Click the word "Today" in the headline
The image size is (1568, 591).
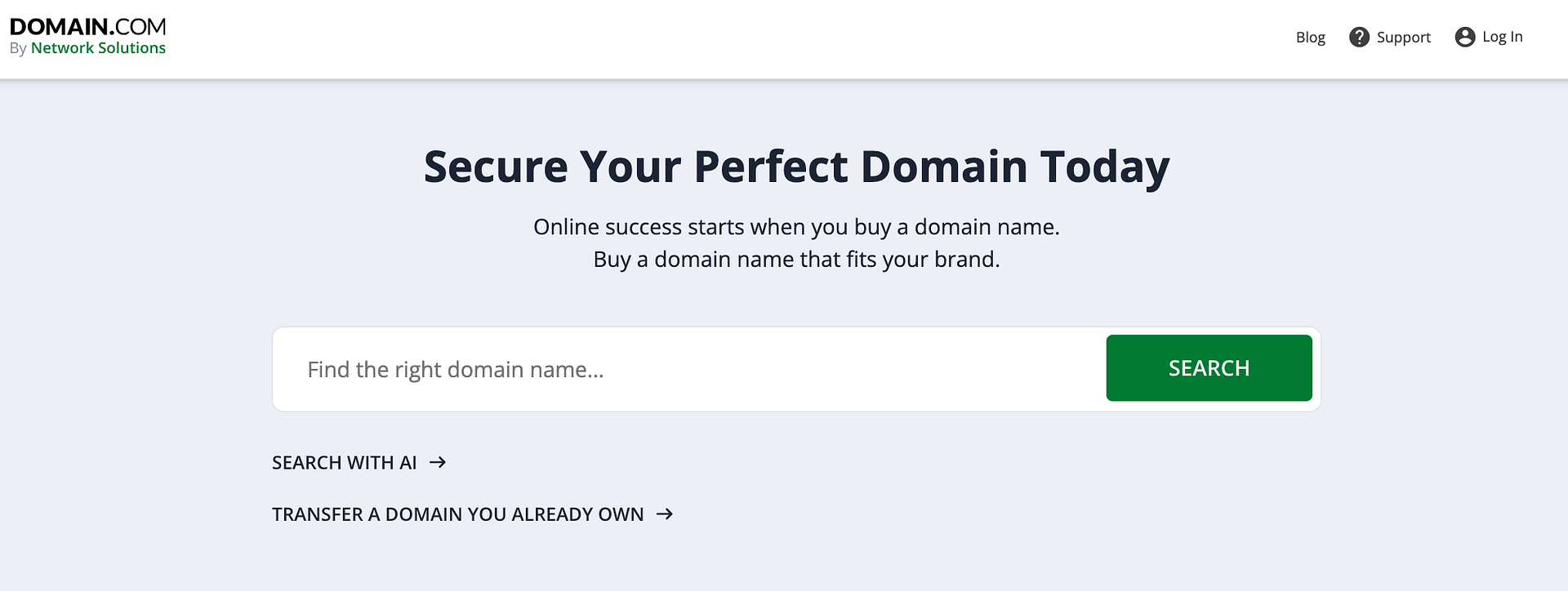point(1104,167)
